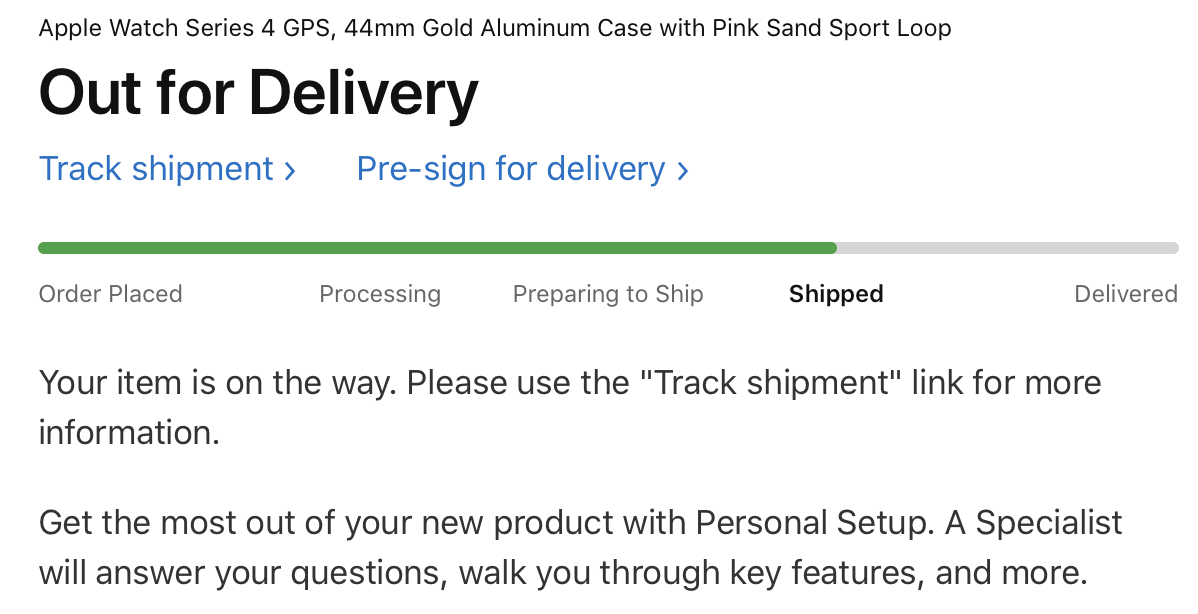Select the Processing progress stage
Image resolution: width=1198 pixels, height=614 pixels.
pyautogui.click(x=380, y=294)
